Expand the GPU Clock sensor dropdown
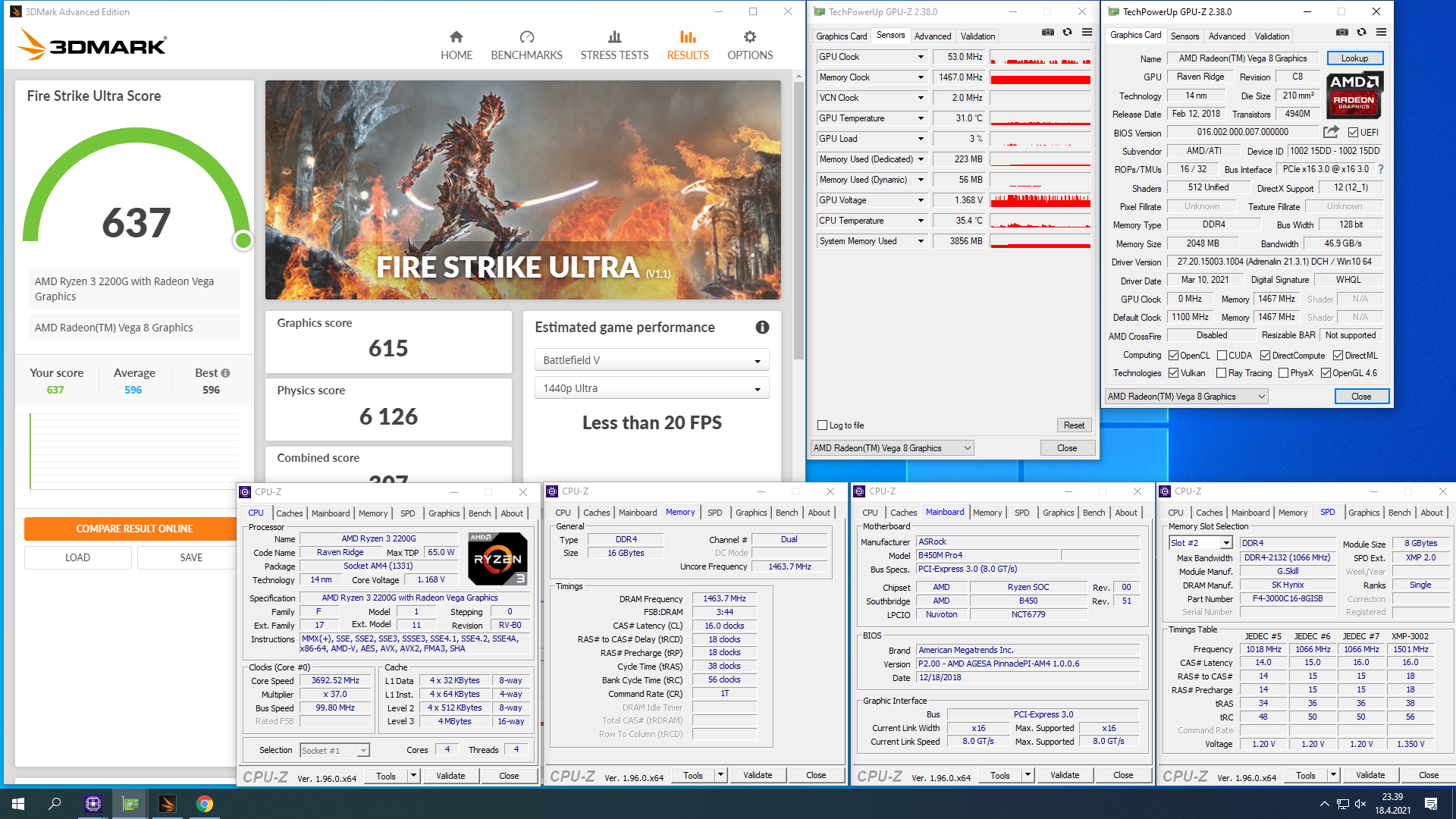Viewport: 1456px width, 819px height. point(921,57)
